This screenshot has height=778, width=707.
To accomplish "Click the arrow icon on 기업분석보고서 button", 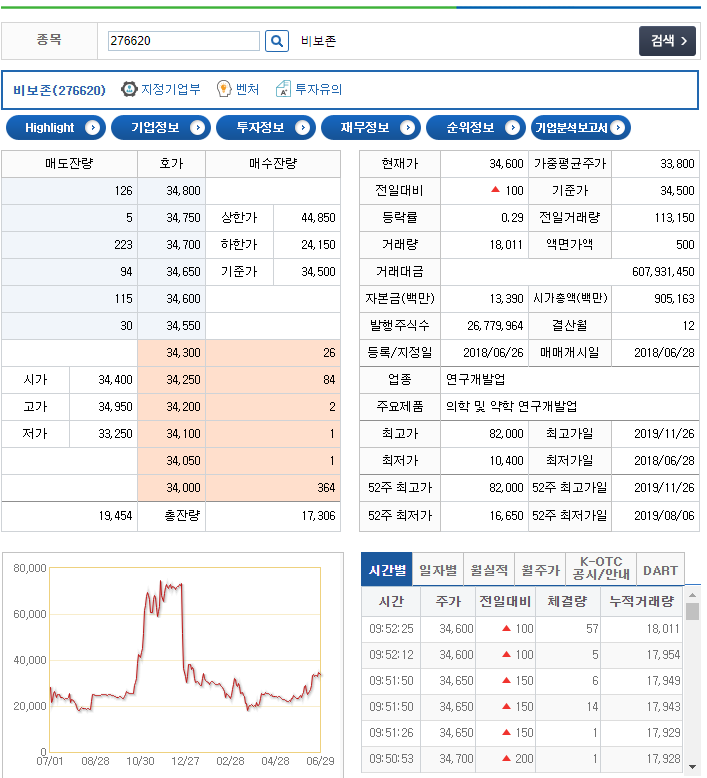I will click(618, 128).
